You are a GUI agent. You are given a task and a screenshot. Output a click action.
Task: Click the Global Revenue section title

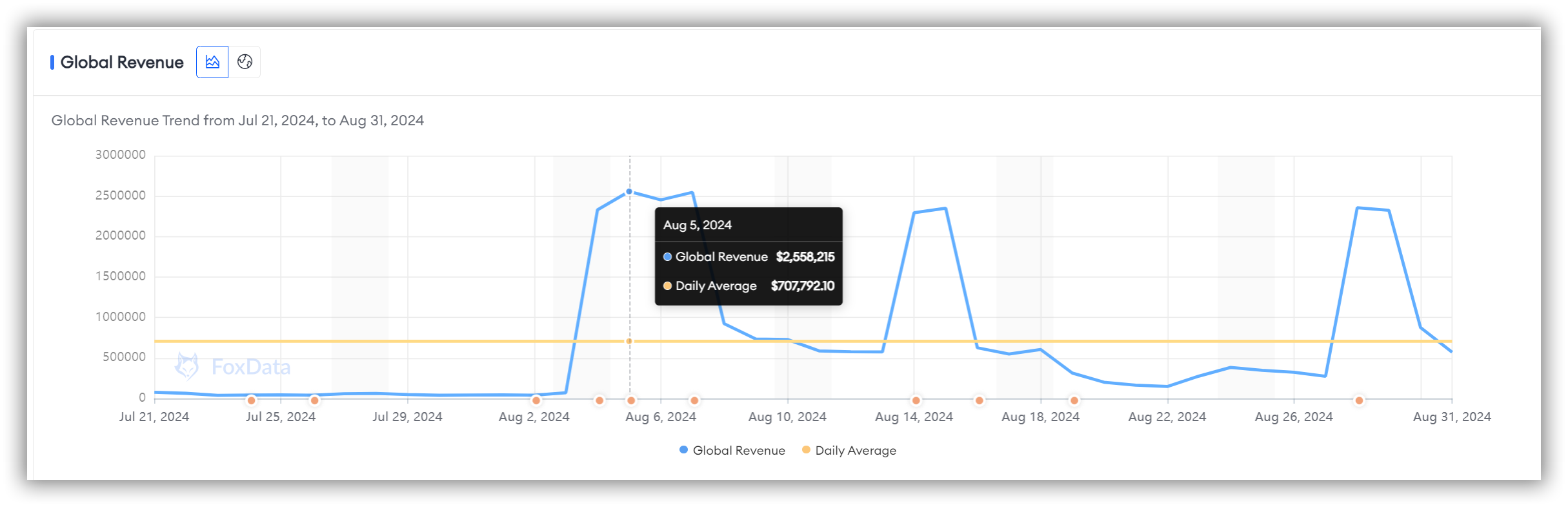click(122, 62)
